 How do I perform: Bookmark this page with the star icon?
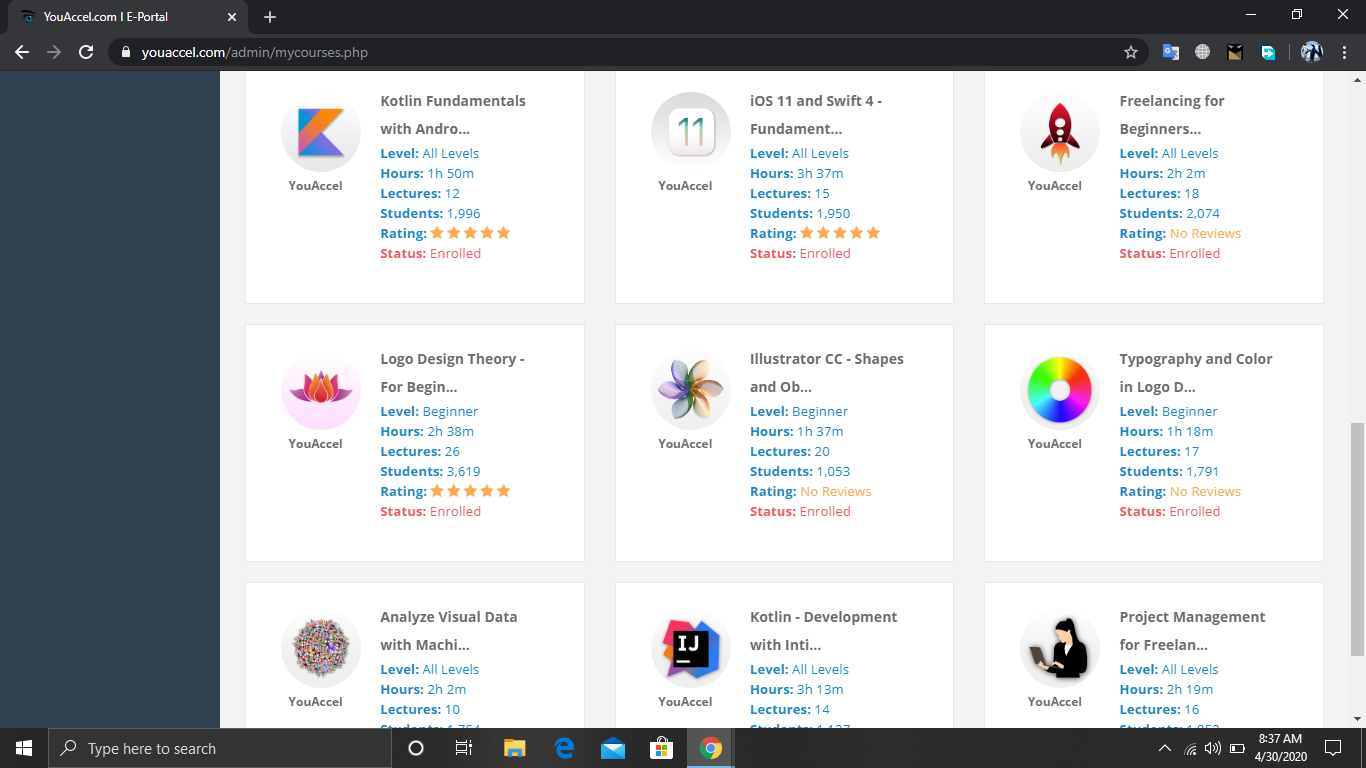coord(1131,52)
